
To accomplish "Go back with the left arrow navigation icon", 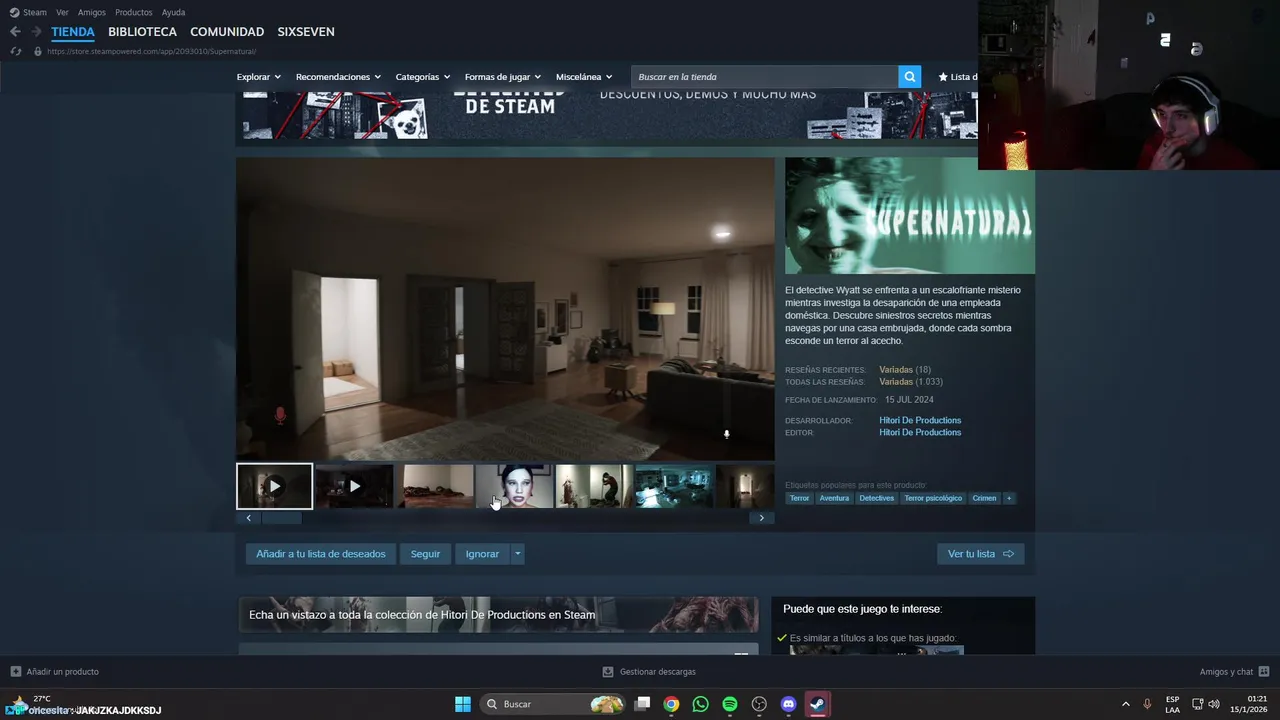I will click(15, 32).
